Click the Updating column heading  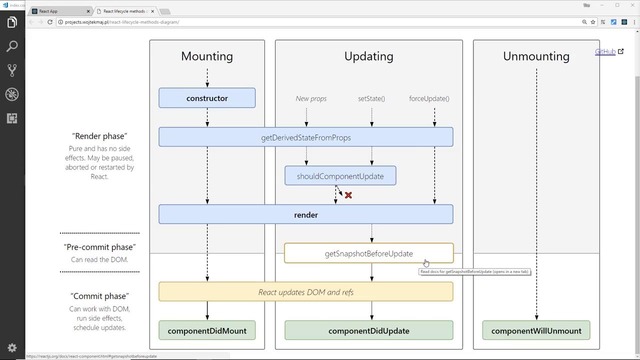[x=369, y=56]
